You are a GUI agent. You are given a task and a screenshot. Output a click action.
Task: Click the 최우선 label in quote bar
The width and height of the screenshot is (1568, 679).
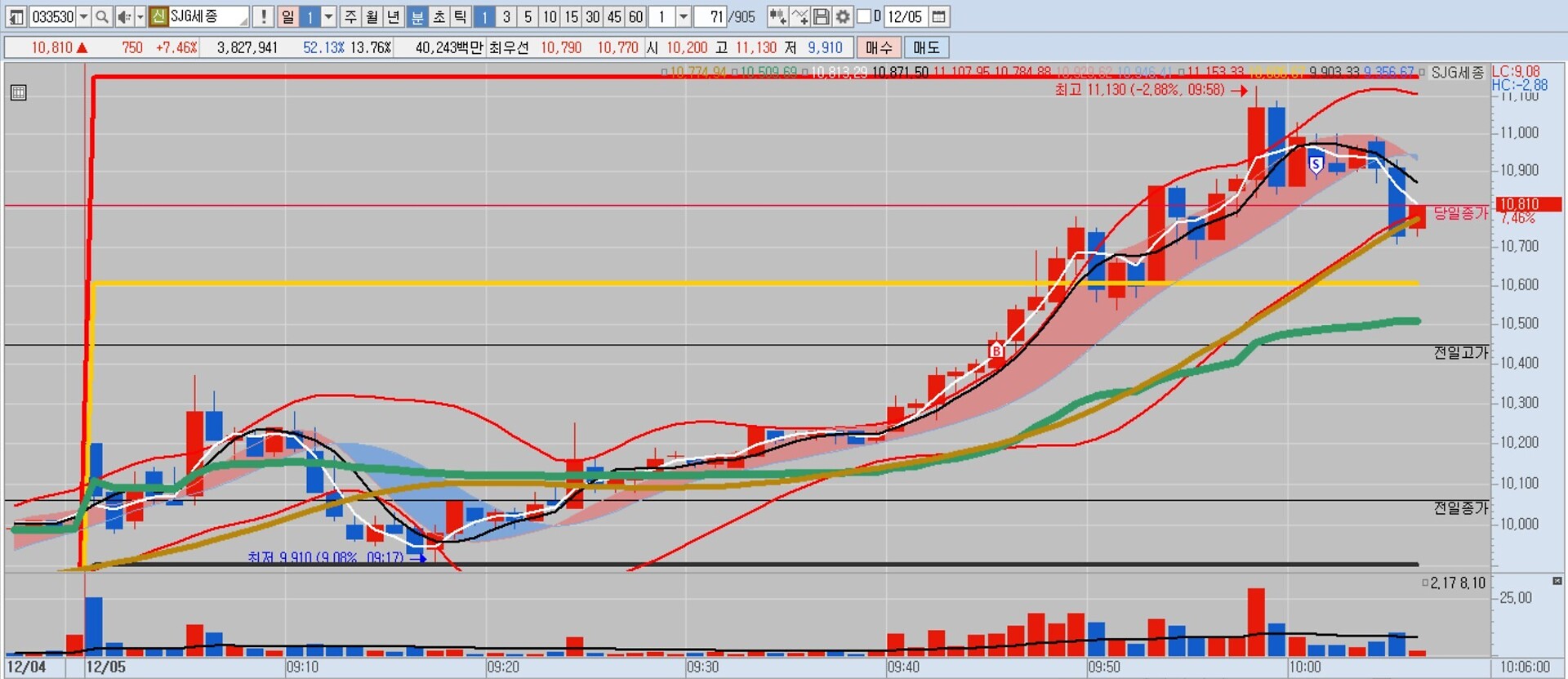(x=509, y=47)
